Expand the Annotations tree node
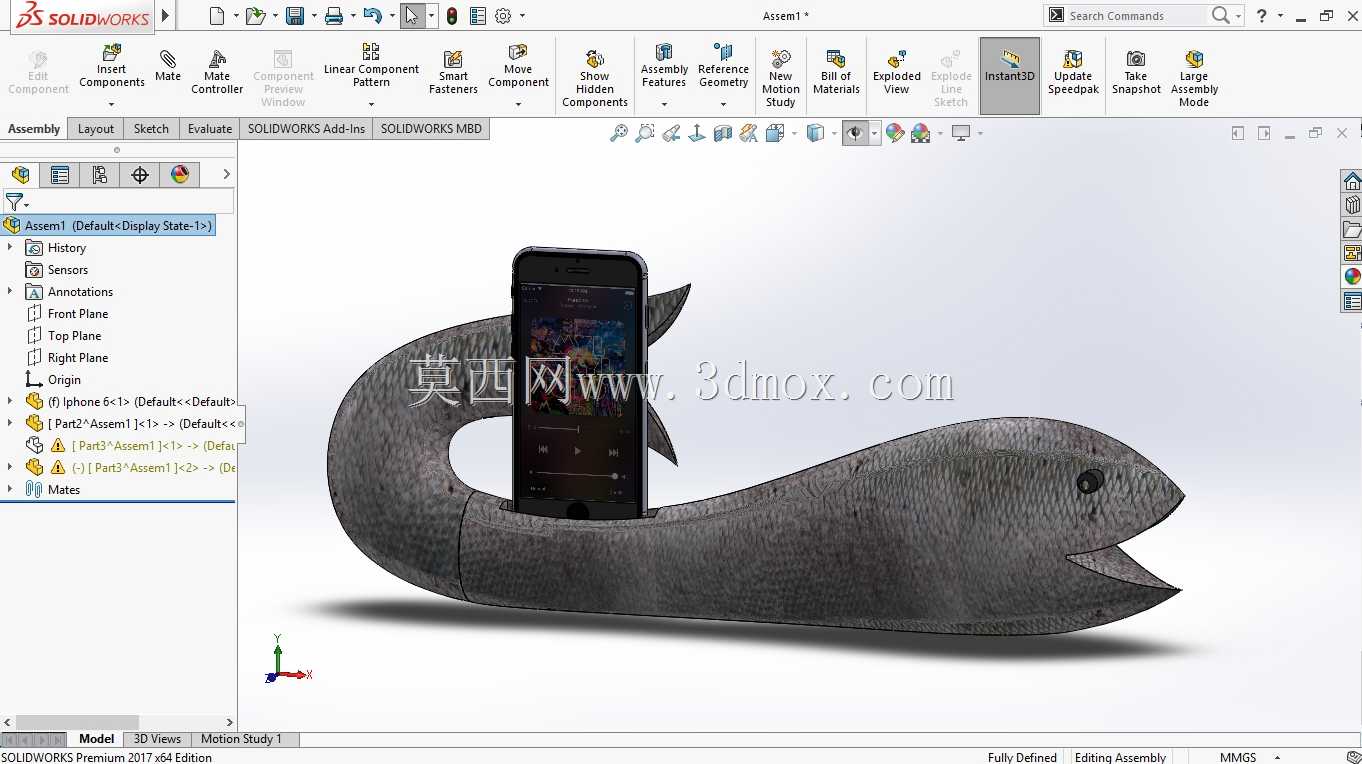1362x764 pixels. tap(10, 292)
